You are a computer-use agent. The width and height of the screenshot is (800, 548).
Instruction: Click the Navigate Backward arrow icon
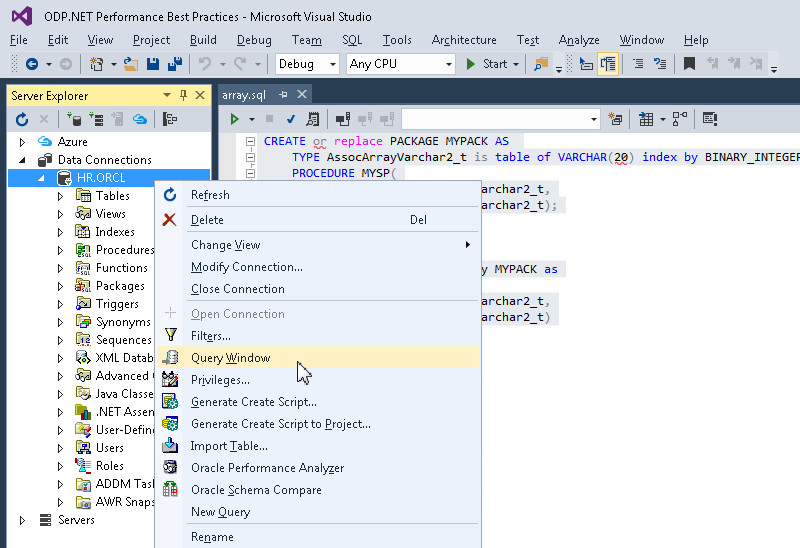point(32,64)
